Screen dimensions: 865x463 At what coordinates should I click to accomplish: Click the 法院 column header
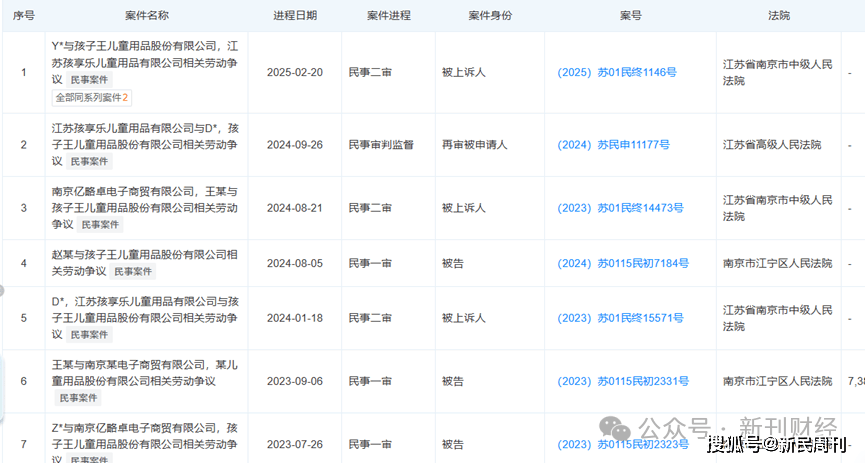pyautogui.click(x=779, y=16)
